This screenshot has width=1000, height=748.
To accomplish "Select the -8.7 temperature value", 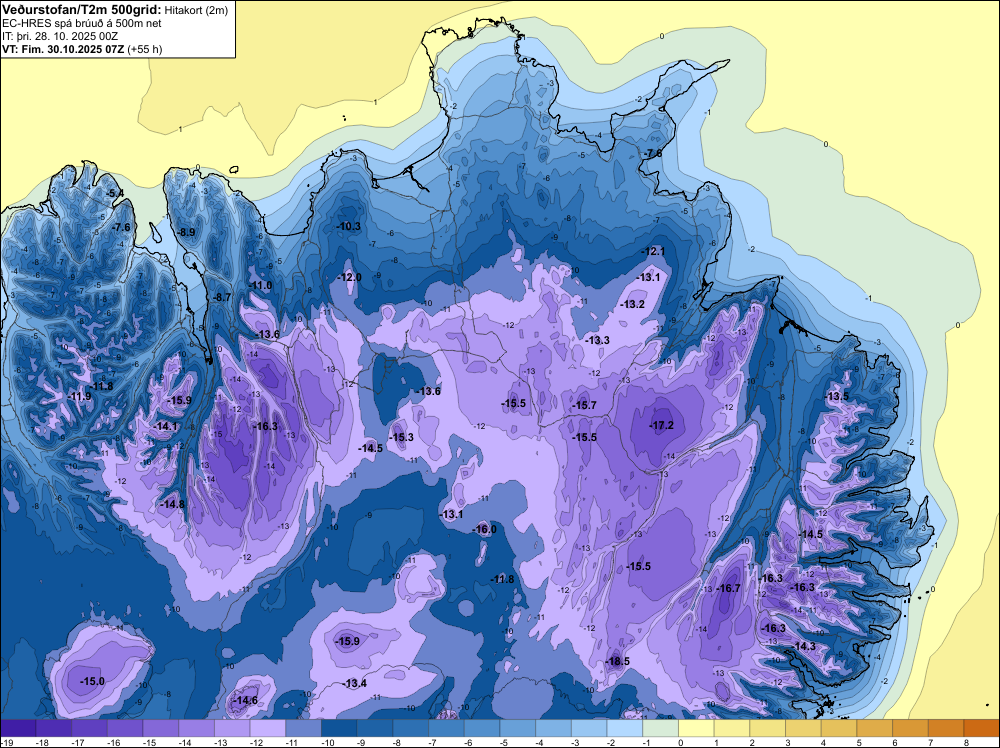I will (x=221, y=297).
